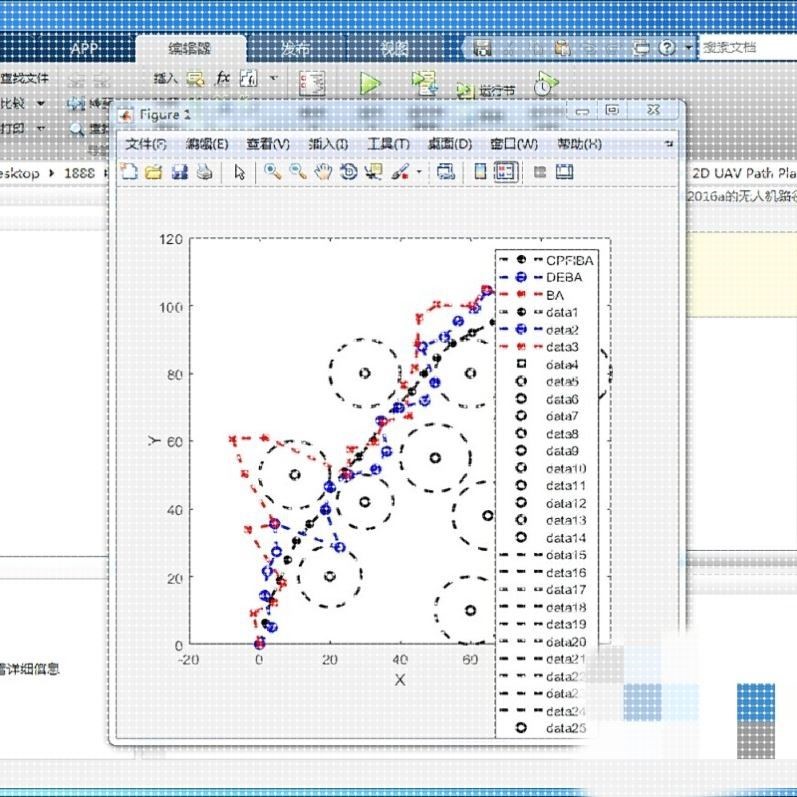The image size is (797, 797).
Task: Click the X axis label of the plot
Action: pyautogui.click(x=400, y=680)
